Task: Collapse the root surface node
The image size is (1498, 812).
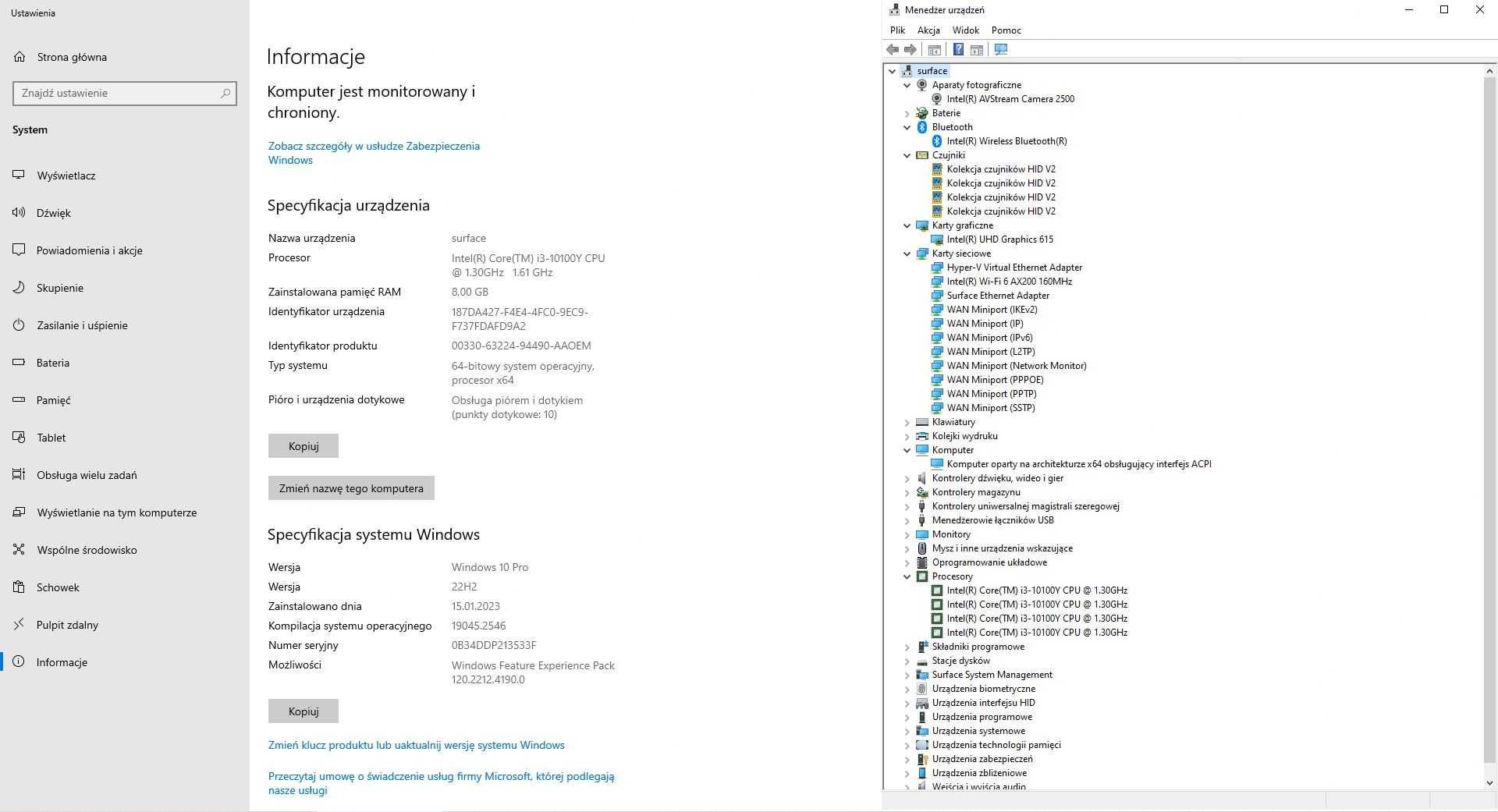Action: click(892, 71)
